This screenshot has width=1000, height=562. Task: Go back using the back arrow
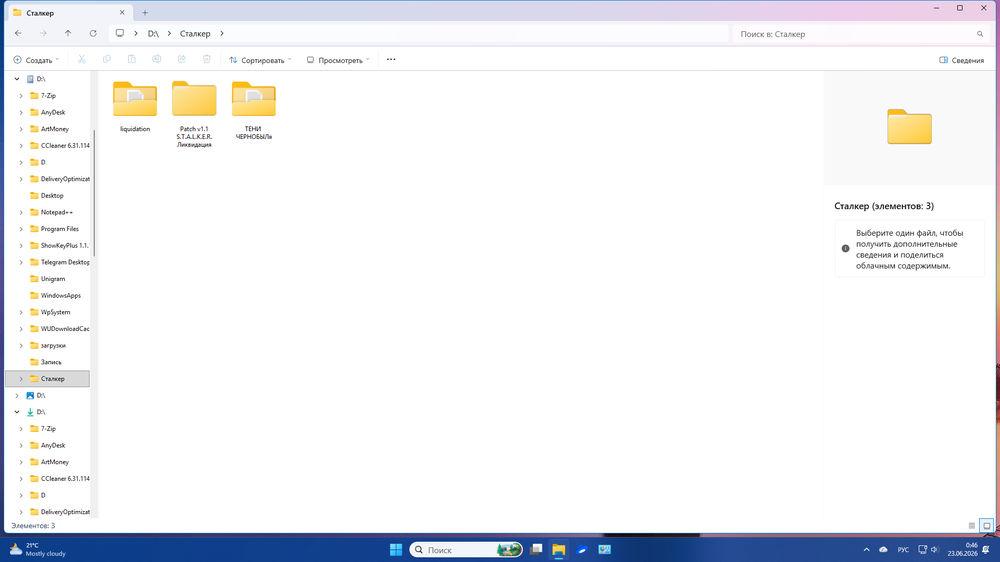tap(18, 33)
